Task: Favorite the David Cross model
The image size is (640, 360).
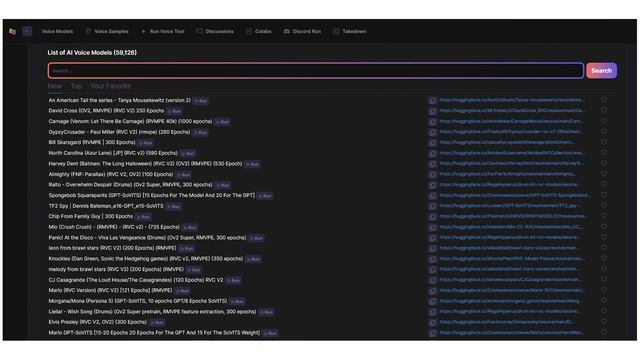Action: point(604,110)
